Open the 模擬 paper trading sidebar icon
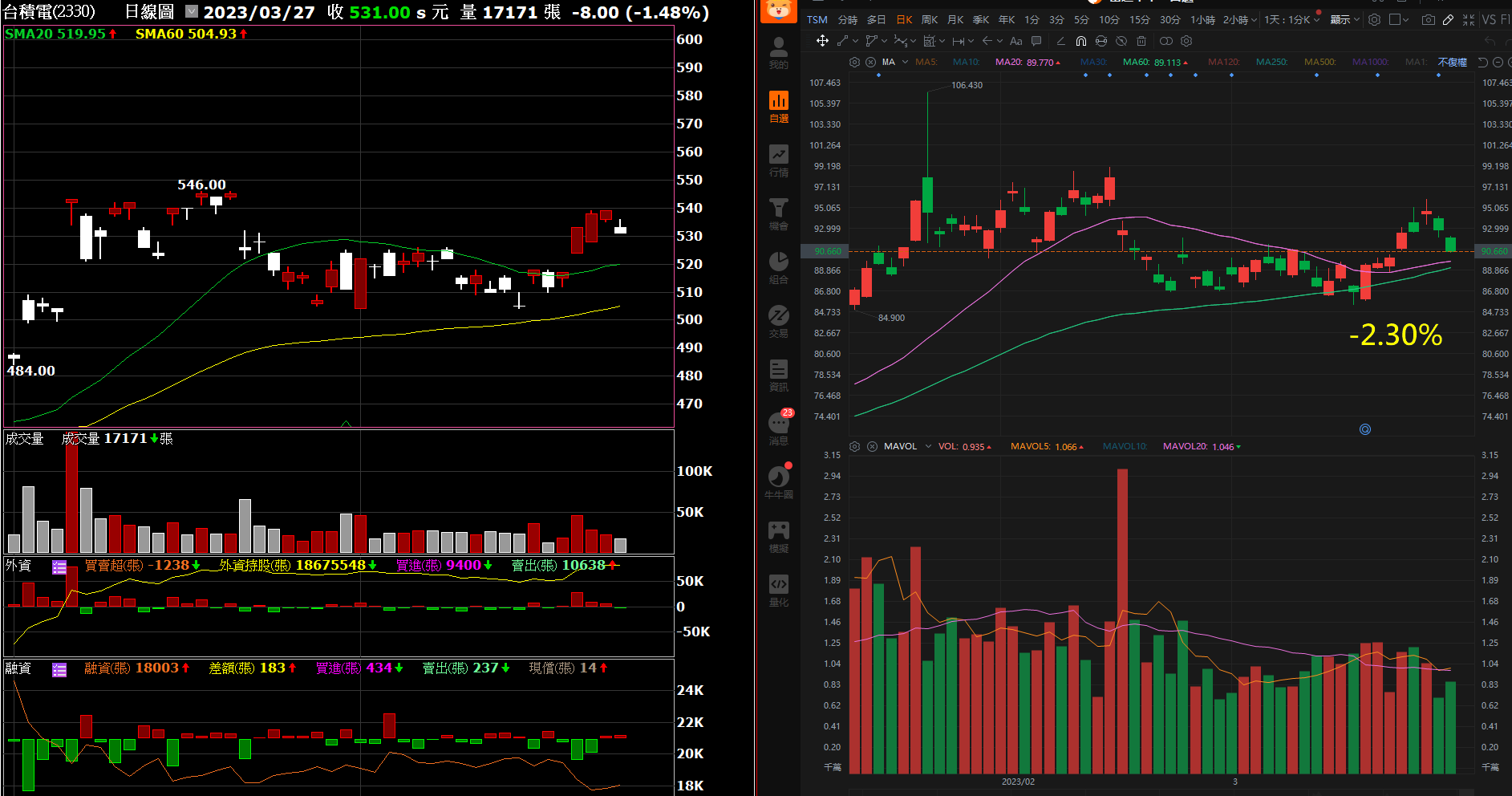Viewport: 1512px width, 796px height. click(x=778, y=537)
